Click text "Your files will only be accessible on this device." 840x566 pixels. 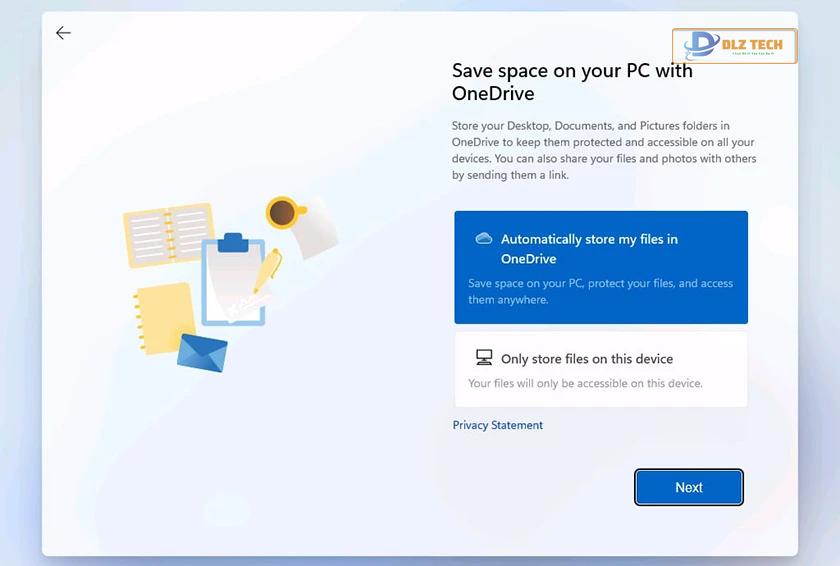585,383
